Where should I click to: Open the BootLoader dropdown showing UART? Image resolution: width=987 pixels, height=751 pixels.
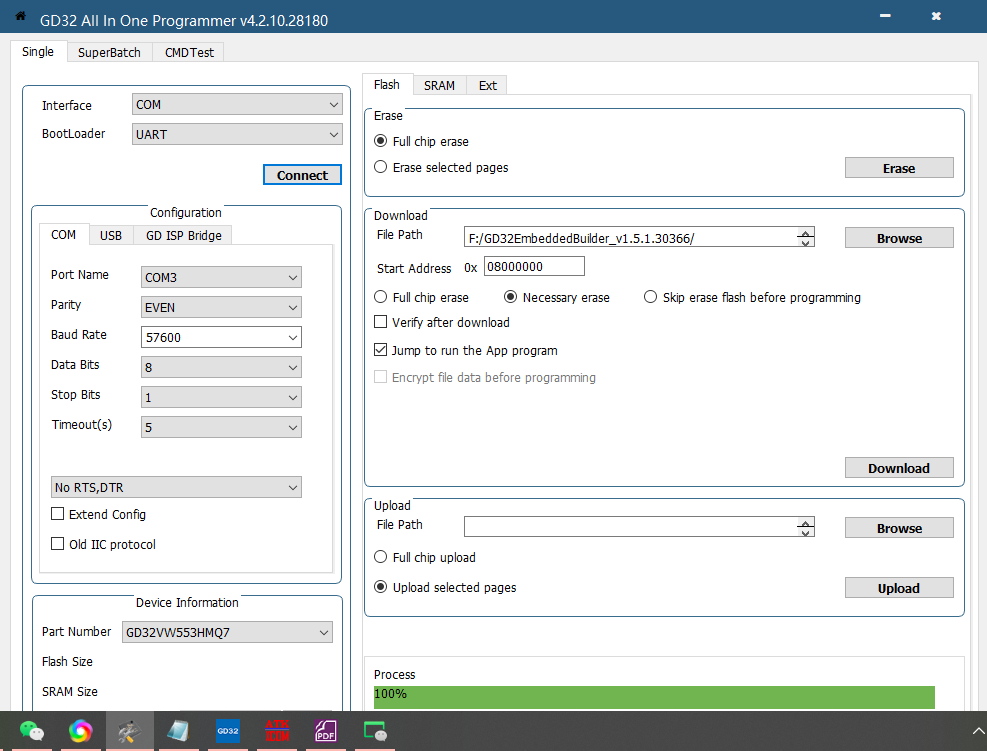(x=237, y=134)
